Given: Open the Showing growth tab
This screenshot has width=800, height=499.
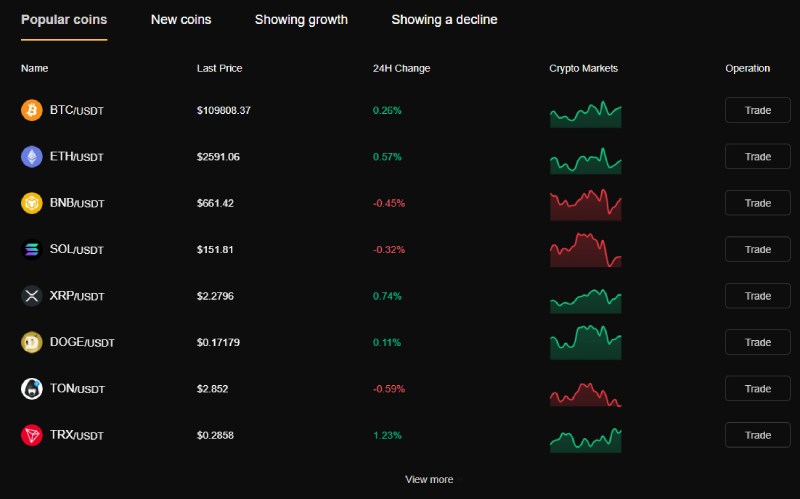Looking at the screenshot, I should click(x=301, y=19).
